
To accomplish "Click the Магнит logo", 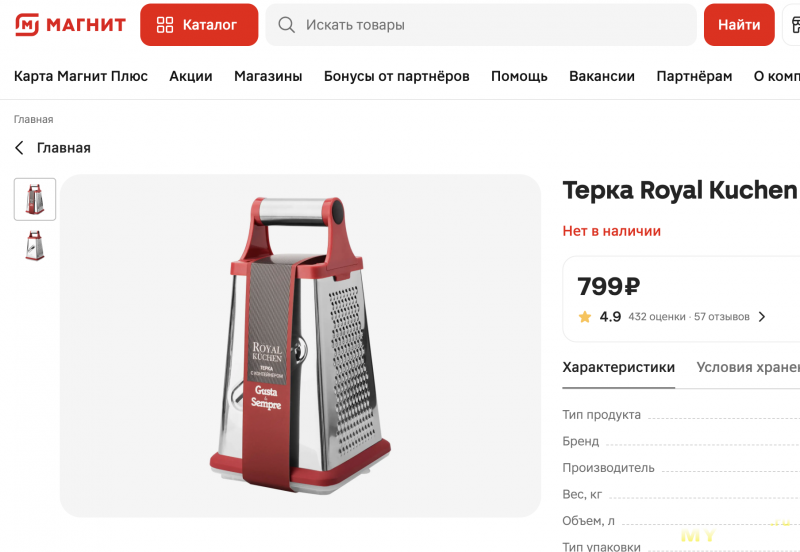I will [x=70, y=24].
